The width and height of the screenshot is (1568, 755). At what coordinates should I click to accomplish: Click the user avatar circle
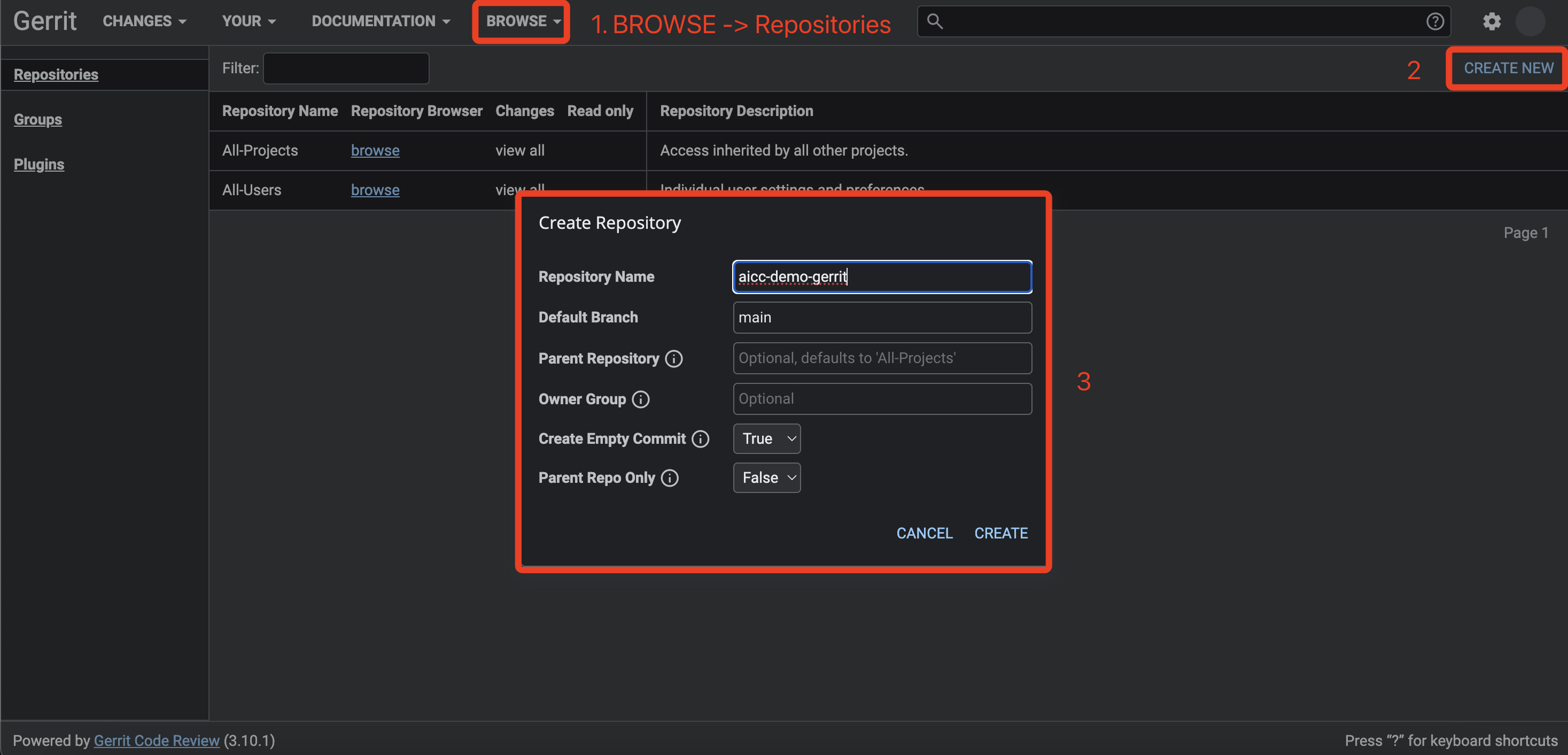[1530, 21]
